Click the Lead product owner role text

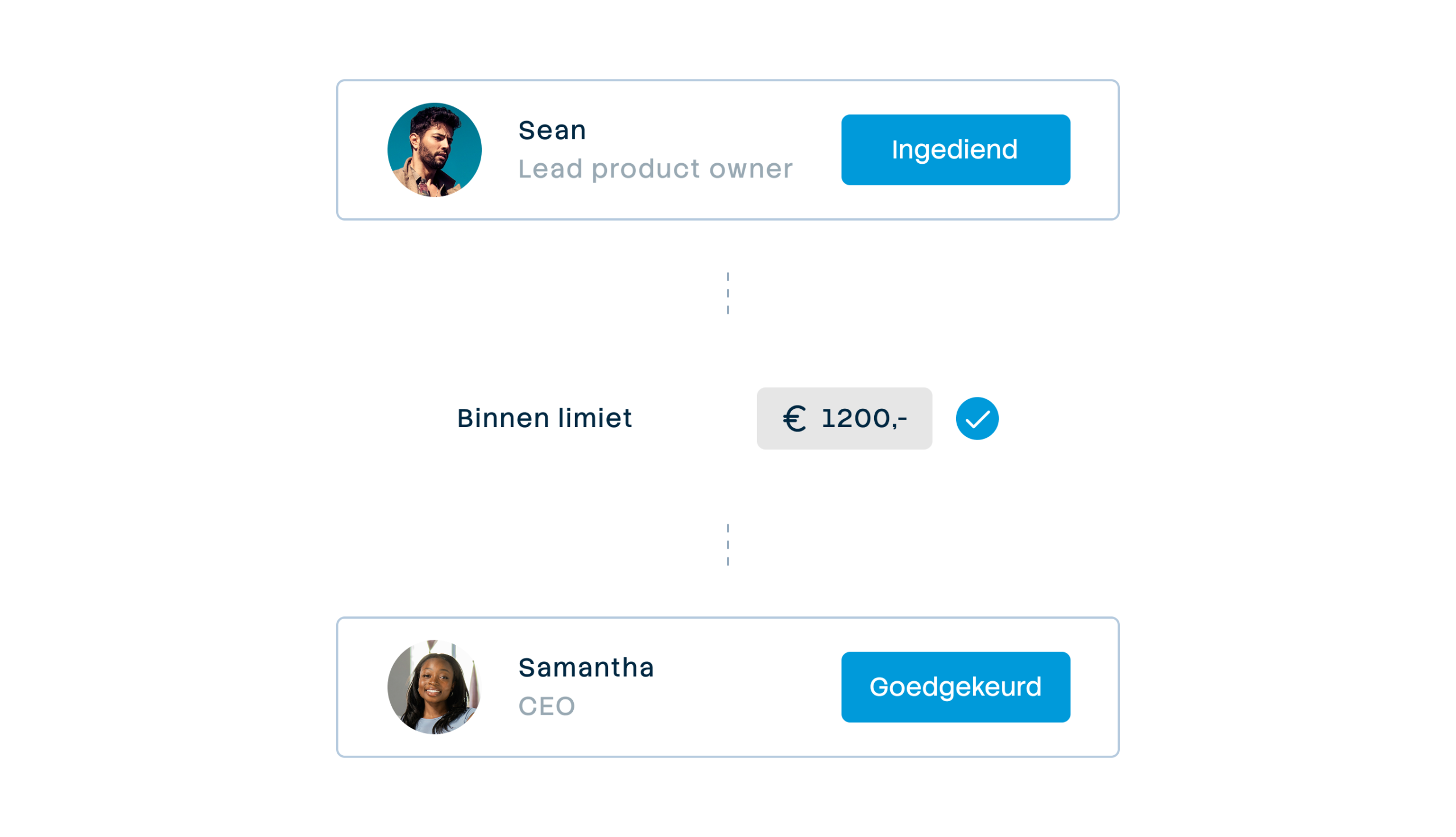655,169
